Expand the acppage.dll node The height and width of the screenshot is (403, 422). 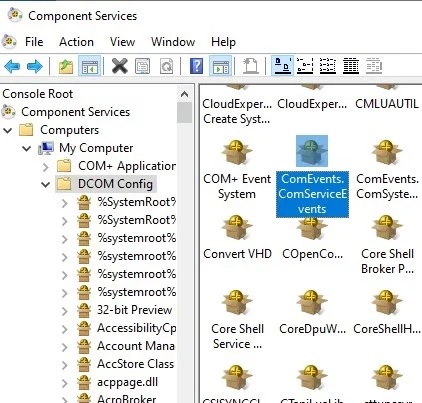[65, 383]
